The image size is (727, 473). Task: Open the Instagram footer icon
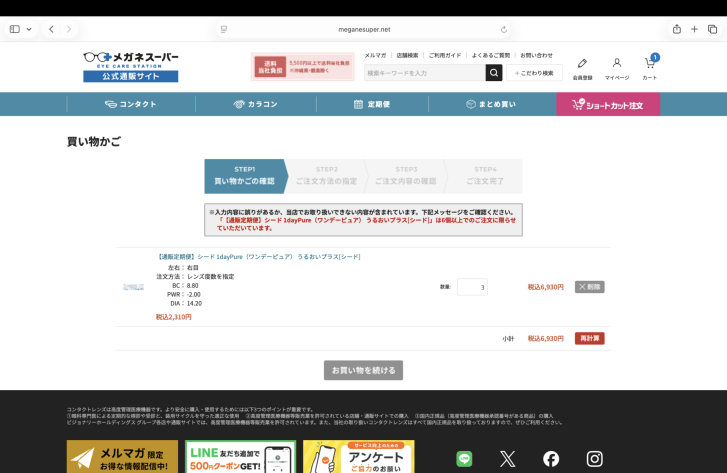(x=594, y=459)
